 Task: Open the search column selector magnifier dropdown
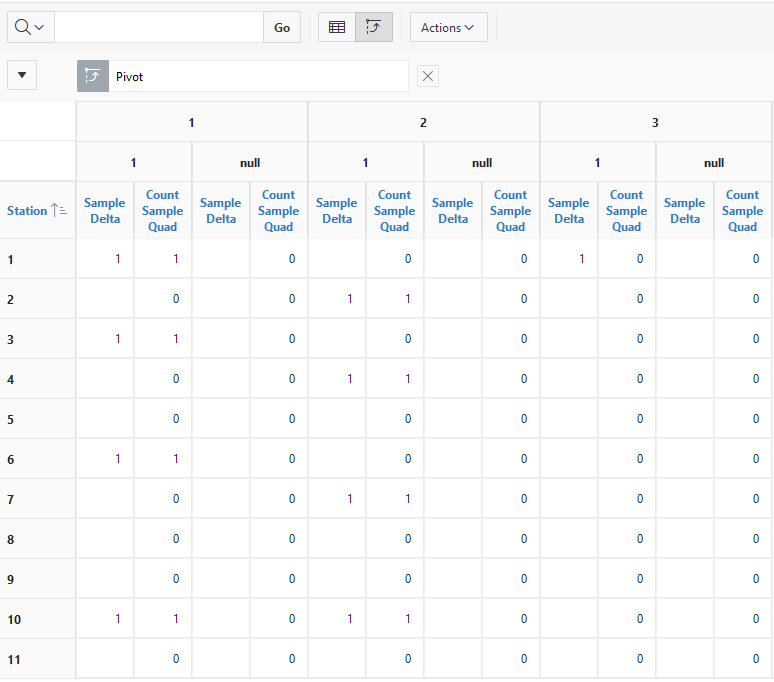pos(30,28)
